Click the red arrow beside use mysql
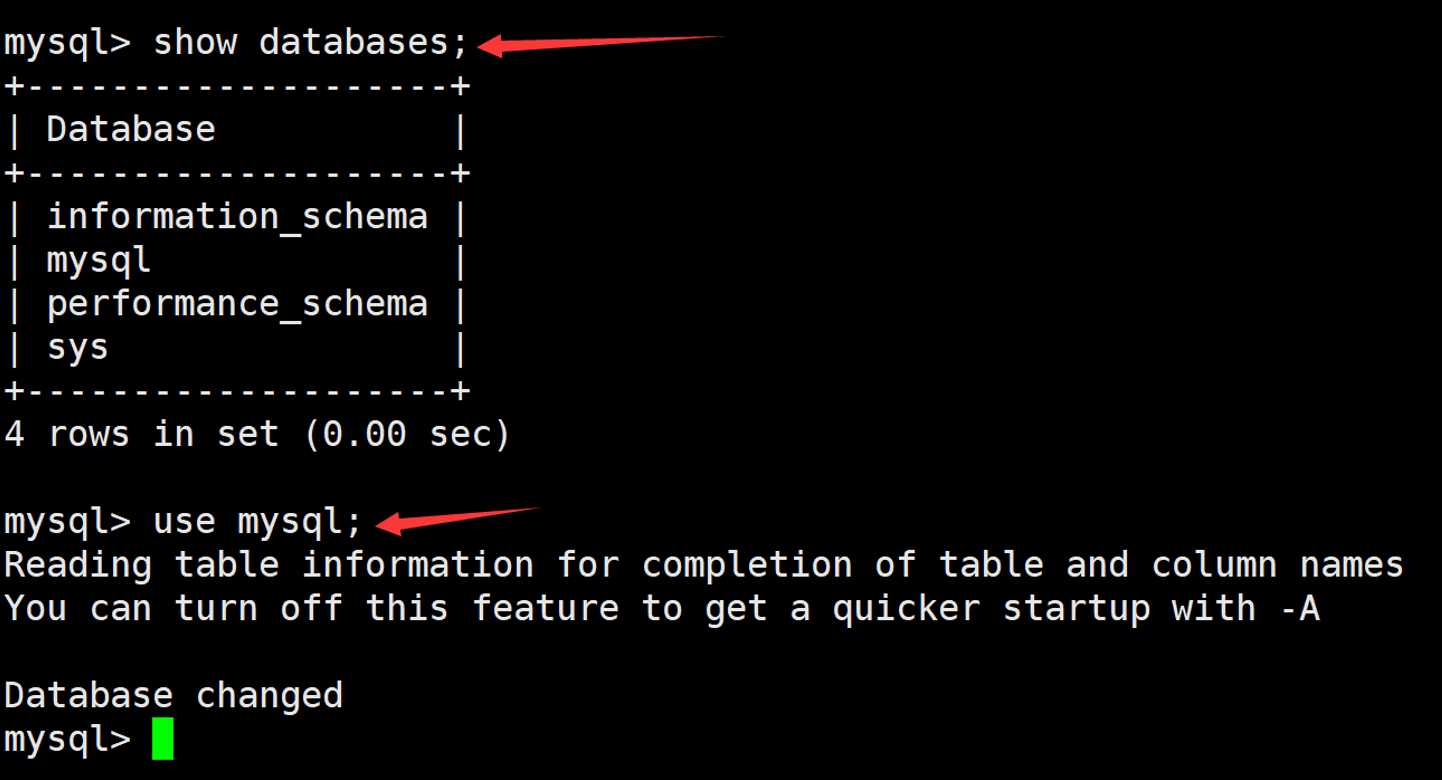The width and height of the screenshot is (1442, 780). [x=460, y=518]
